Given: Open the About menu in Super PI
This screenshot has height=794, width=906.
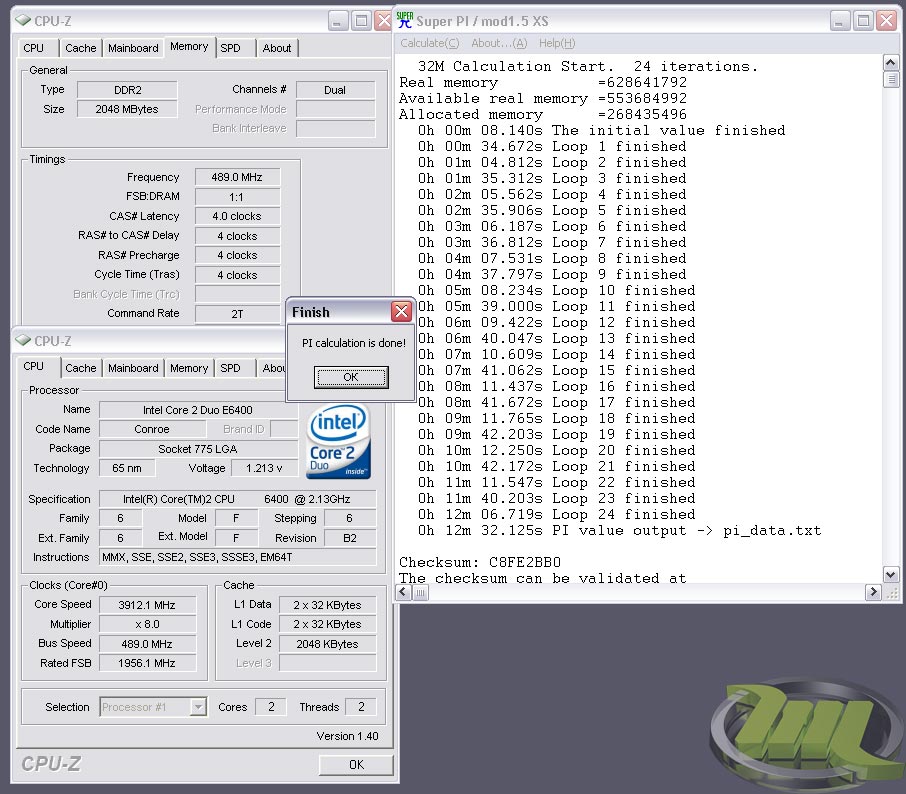Looking at the screenshot, I should 499,43.
